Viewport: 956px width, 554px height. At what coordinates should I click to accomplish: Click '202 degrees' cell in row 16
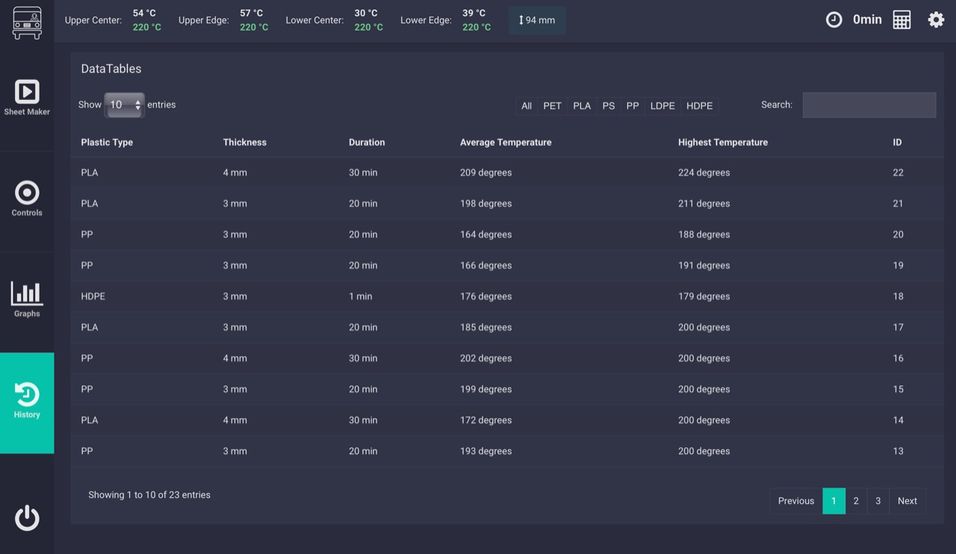pyautogui.click(x=486, y=358)
